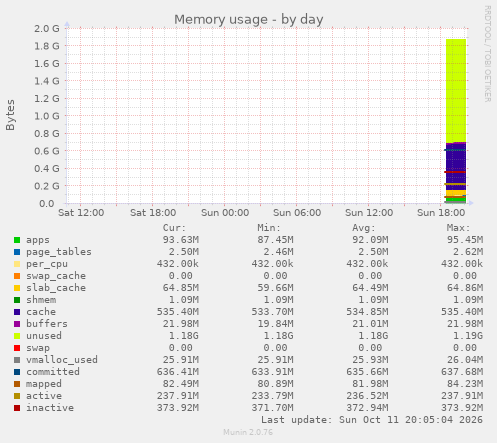
Task: Click the unused max value 1.19G
Action: pos(468,336)
